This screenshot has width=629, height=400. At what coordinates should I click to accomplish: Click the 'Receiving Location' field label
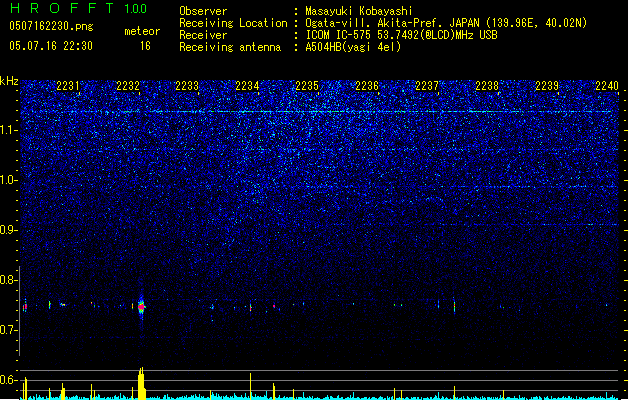tap(233, 23)
